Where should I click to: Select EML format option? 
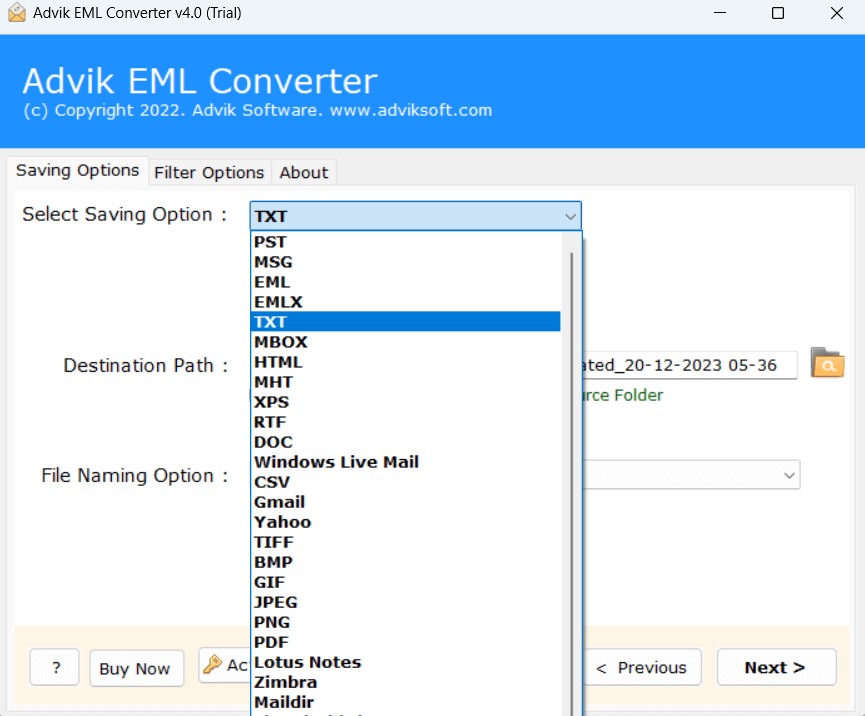click(405, 282)
